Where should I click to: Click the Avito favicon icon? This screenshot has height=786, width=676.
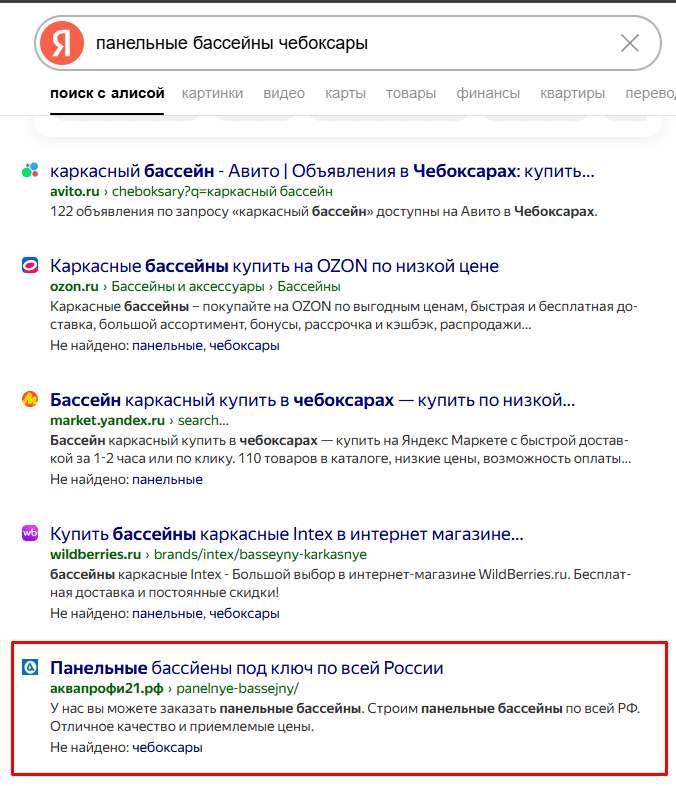tap(30, 171)
